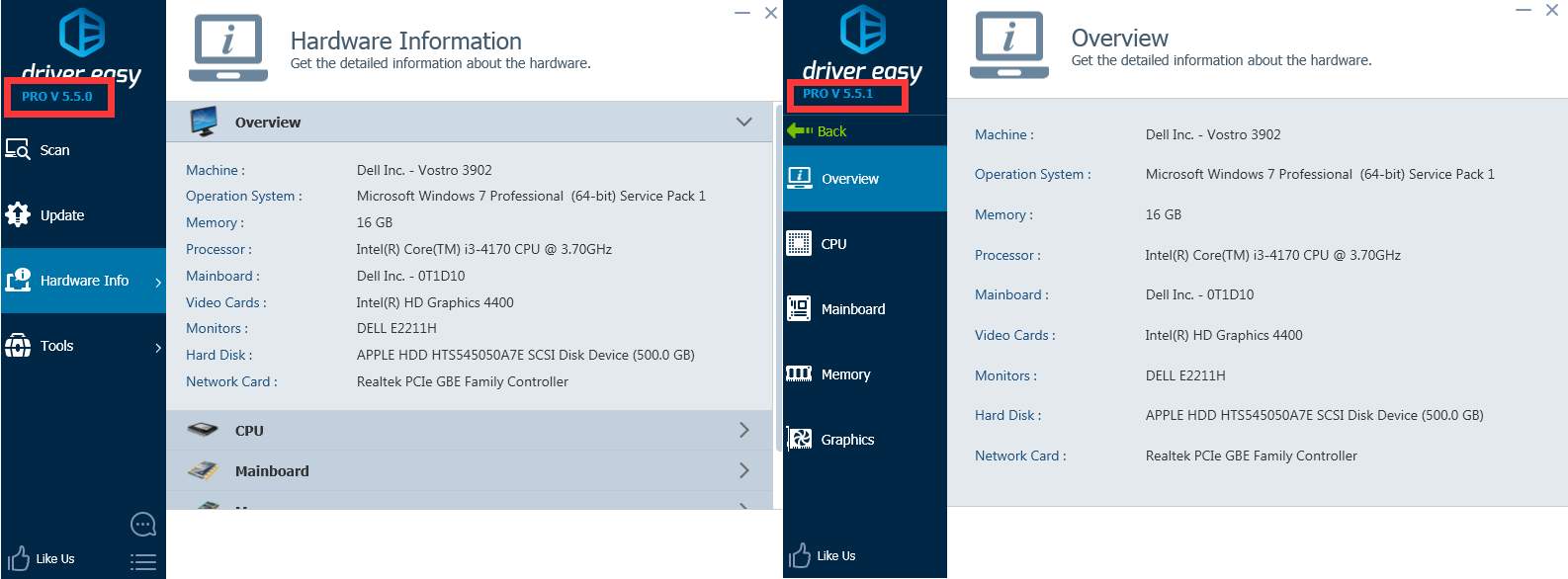The image size is (1568, 579).
Task: Open the Tools toolbox icon
Action: click(x=18, y=346)
